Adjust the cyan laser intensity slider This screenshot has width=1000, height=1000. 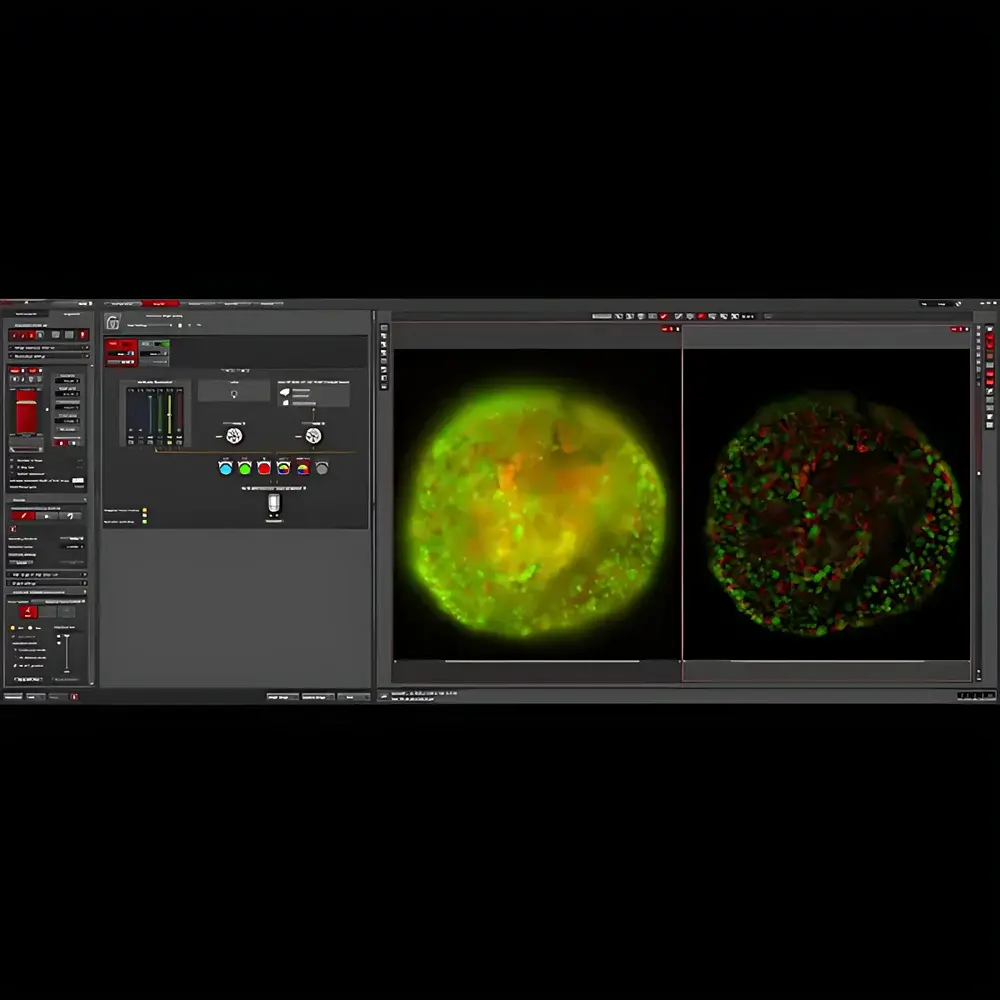pos(151,416)
